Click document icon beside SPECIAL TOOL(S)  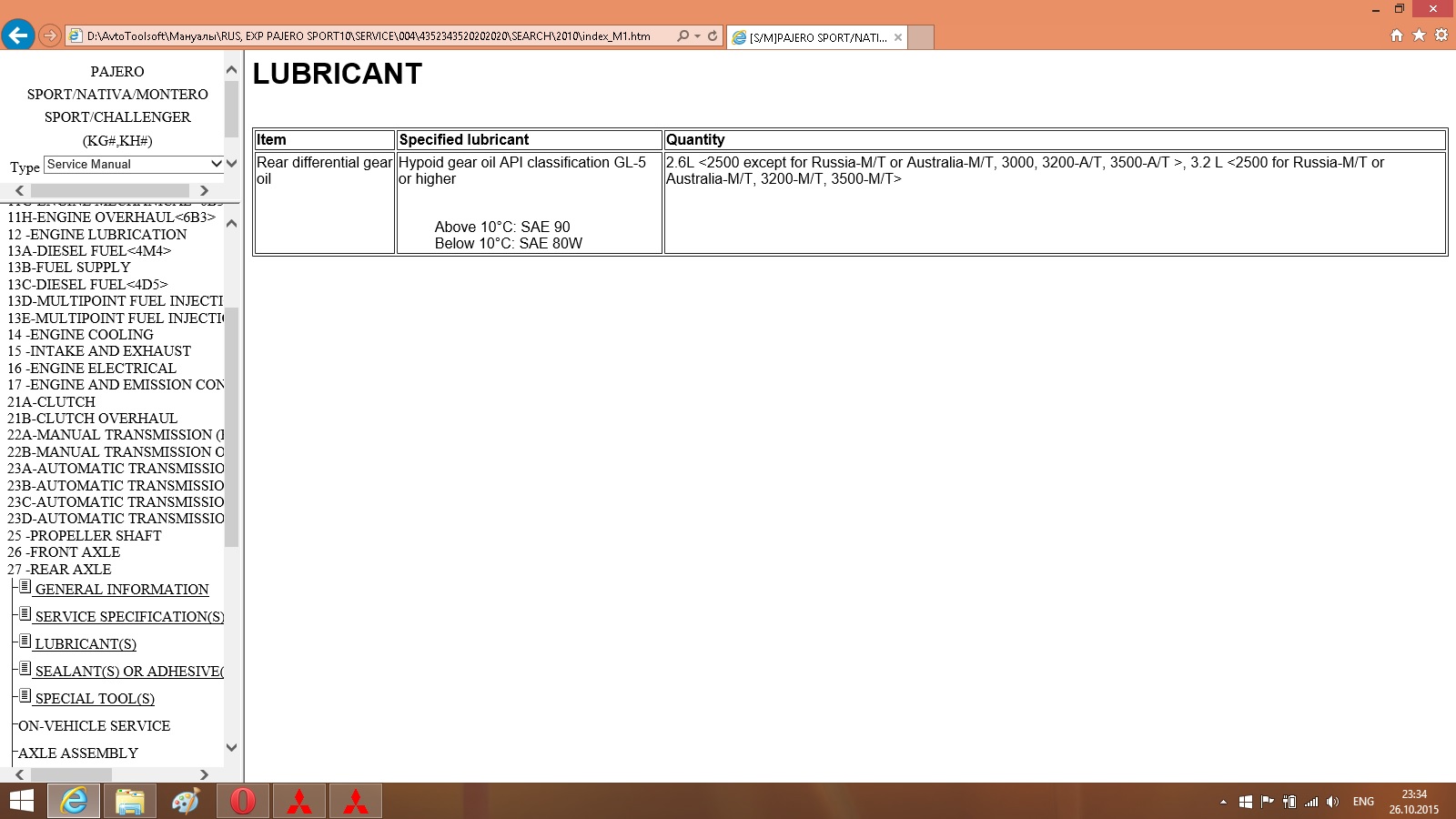[x=25, y=696]
